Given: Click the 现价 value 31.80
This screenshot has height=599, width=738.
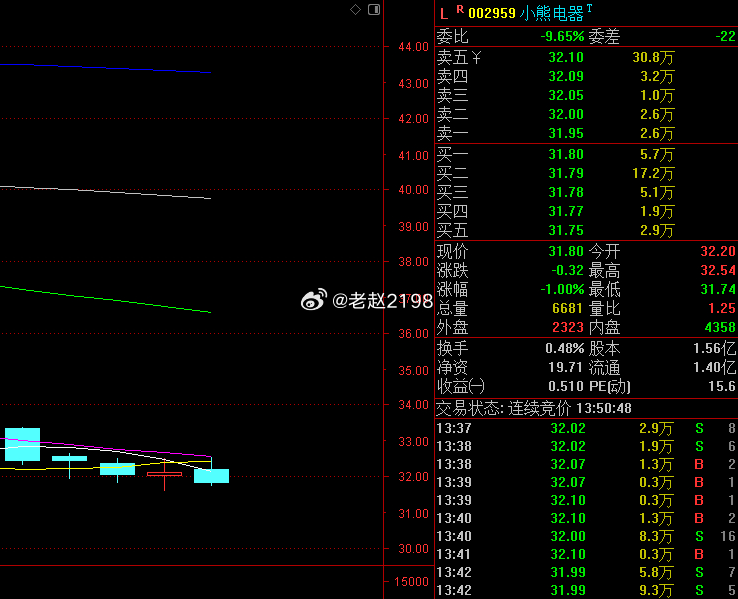Looking at the screenshot, I should 566,251.
